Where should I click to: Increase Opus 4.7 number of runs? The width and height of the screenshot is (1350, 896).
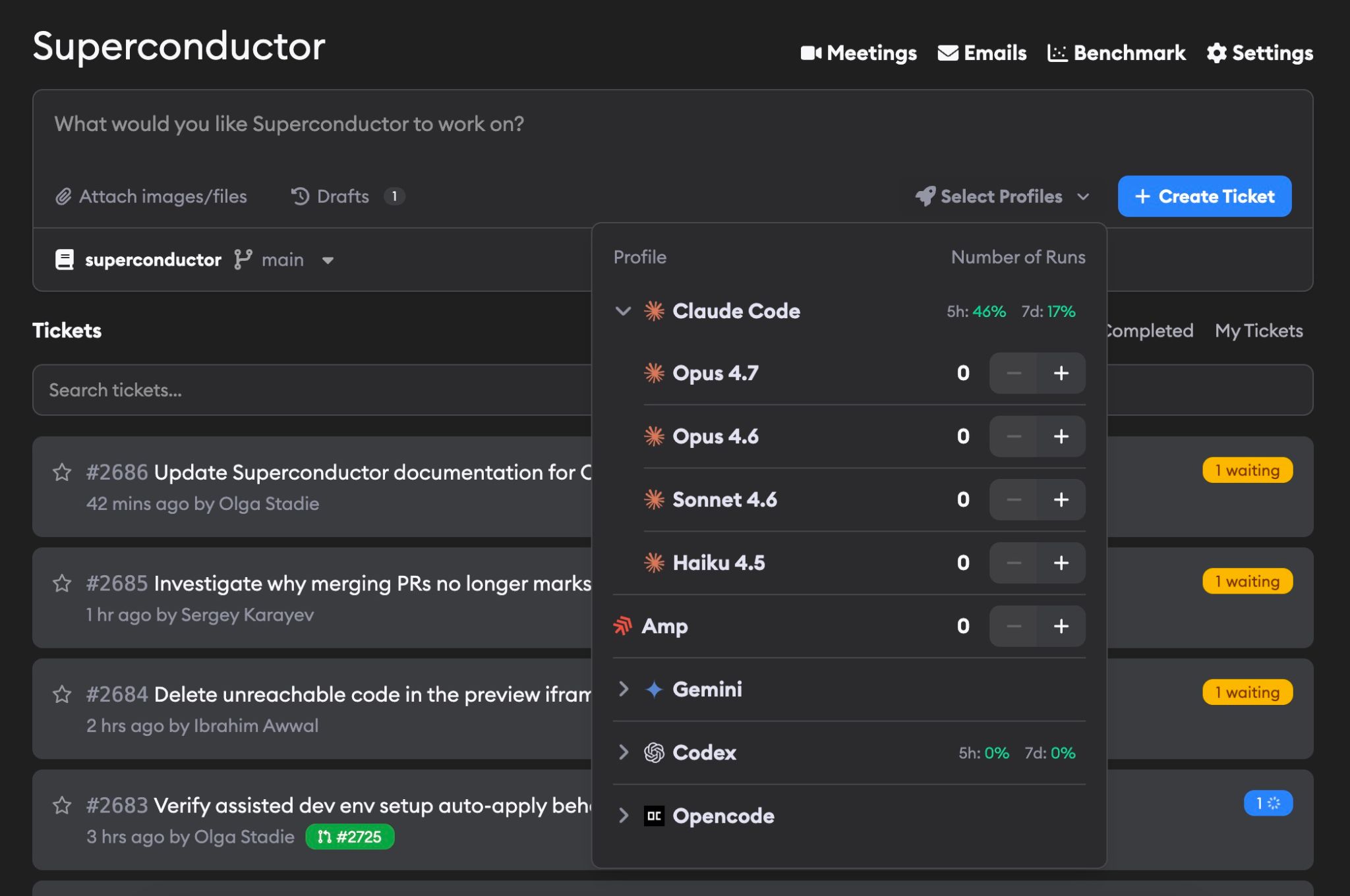pos(1061,373)
